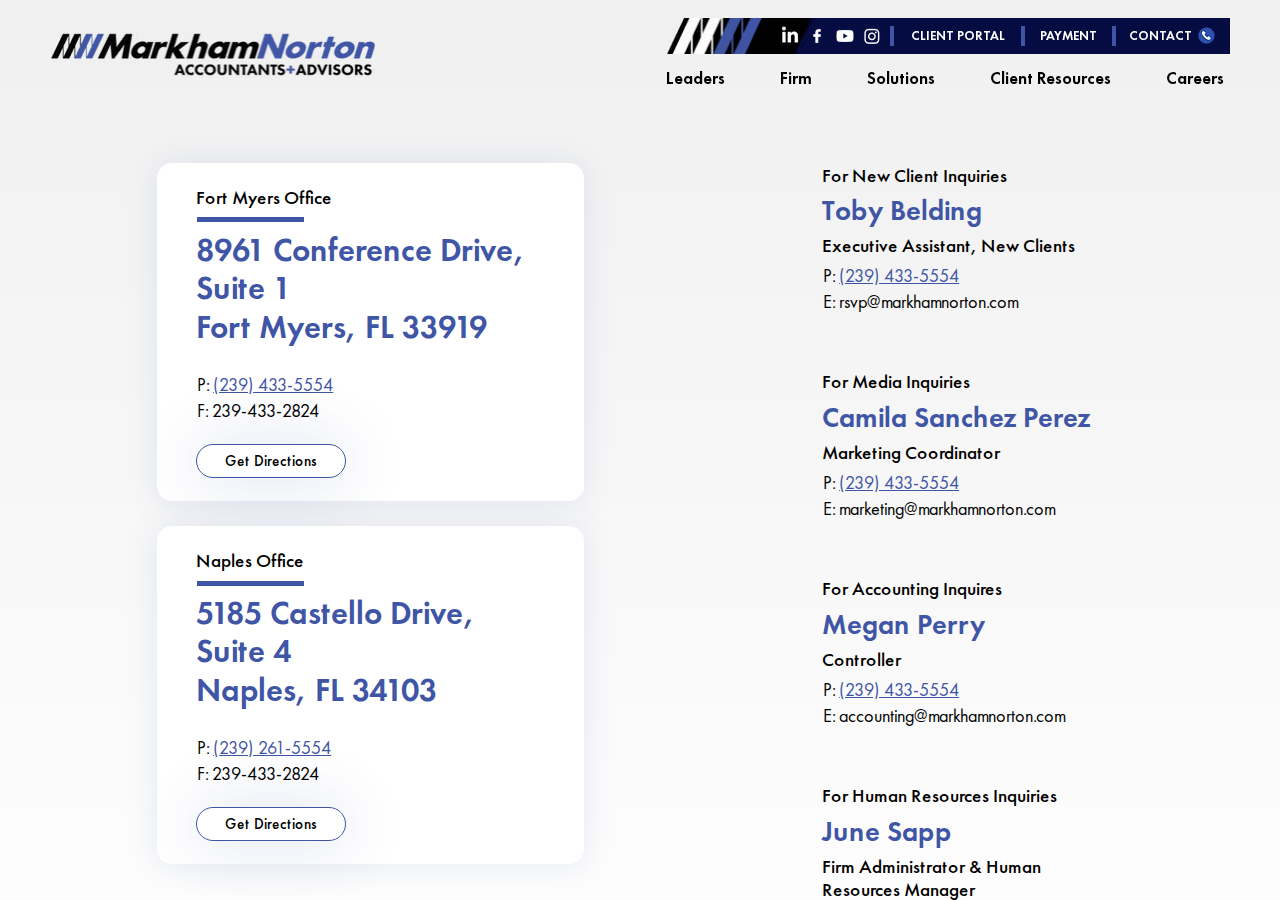Screen dimensions: 1280x900
Task: Click 'Marketing Coordinator' title
Action: click(x=911, y=453)
